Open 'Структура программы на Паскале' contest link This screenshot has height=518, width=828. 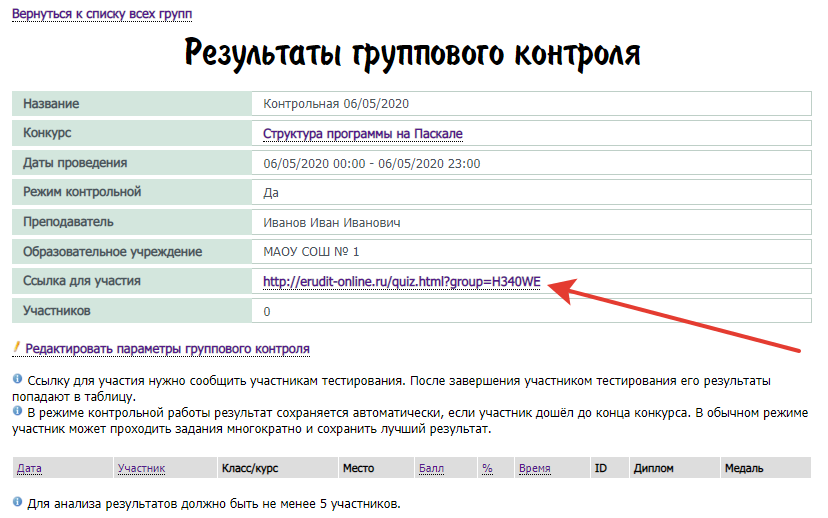tap(363, 134)
